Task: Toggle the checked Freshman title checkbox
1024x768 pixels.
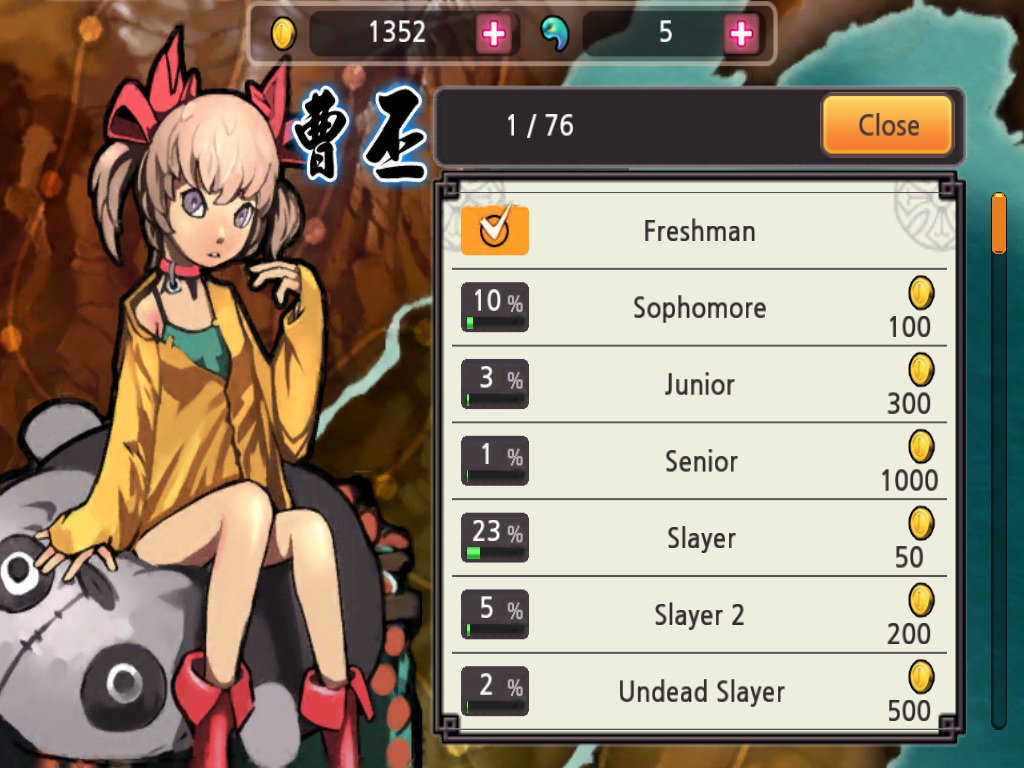Action: click(x=494, y=230)
